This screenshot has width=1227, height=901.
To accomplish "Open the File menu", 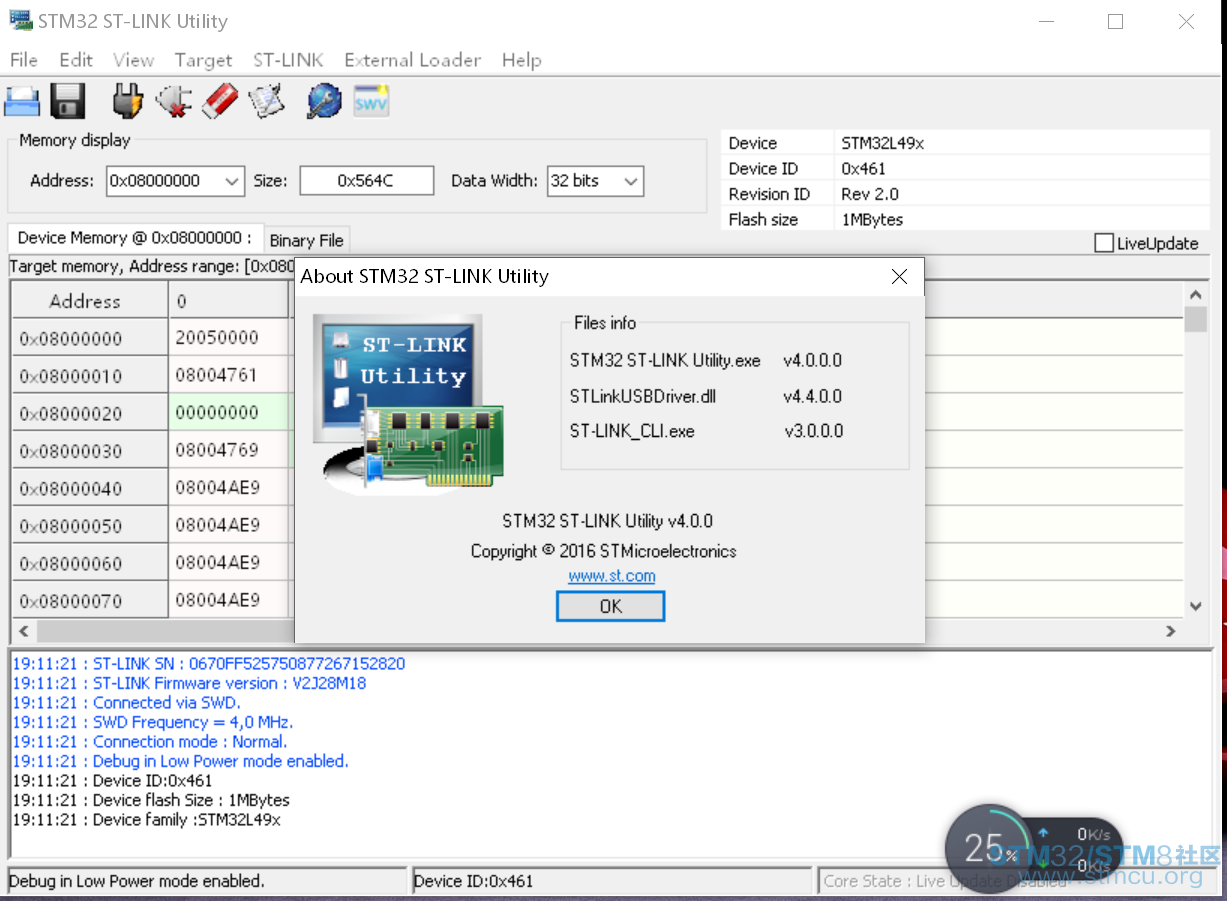I will tap(23, 60).
